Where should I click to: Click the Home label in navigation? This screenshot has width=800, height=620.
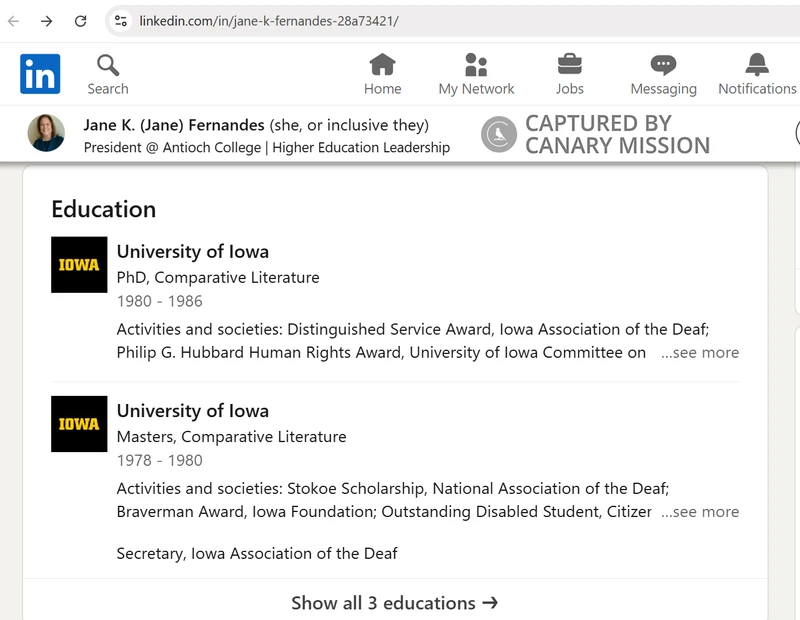click(x=382, y=89)
